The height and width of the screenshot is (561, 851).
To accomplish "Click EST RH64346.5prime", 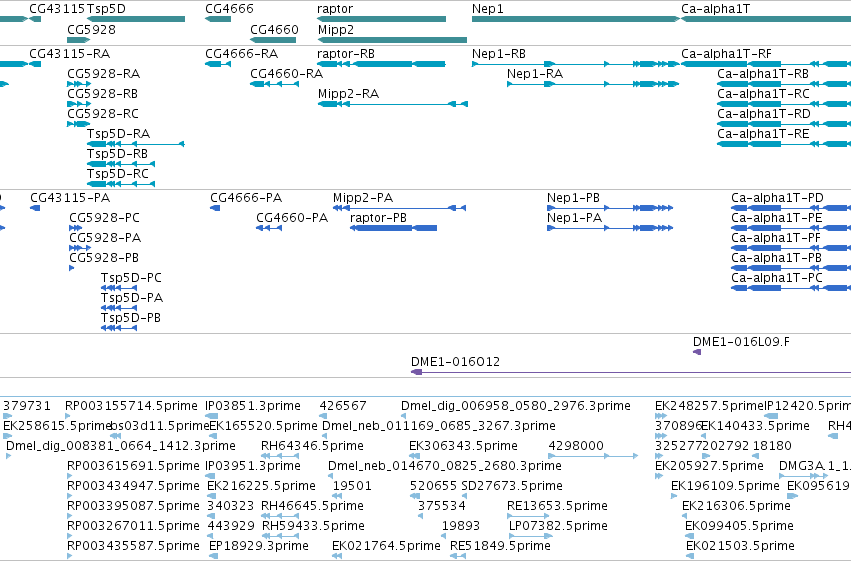I will click(x=312, y=447).
